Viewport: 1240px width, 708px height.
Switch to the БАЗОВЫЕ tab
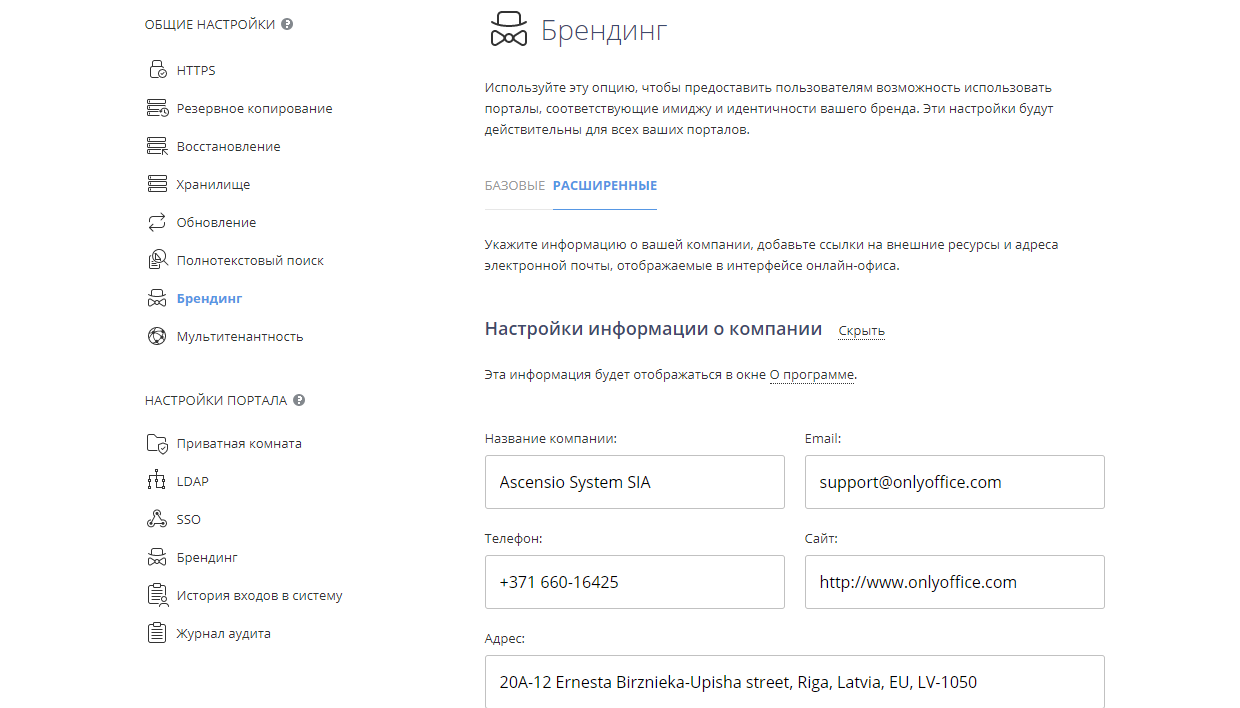tap(515, 186)
